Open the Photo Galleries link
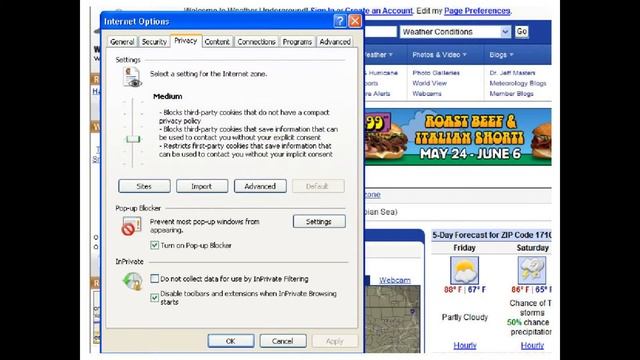Screen dimensions: 640x360 pos(436,73)
